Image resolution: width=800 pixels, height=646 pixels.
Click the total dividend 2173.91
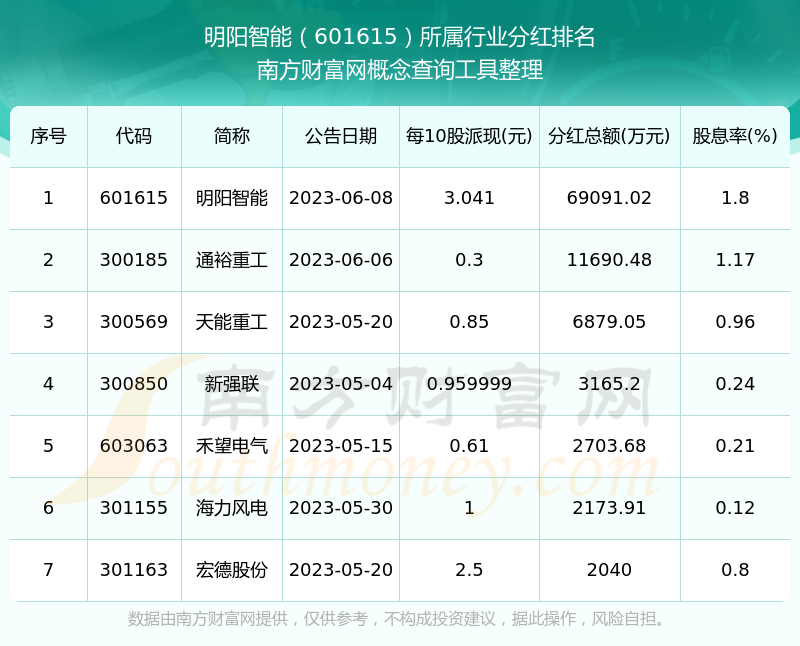609,508
